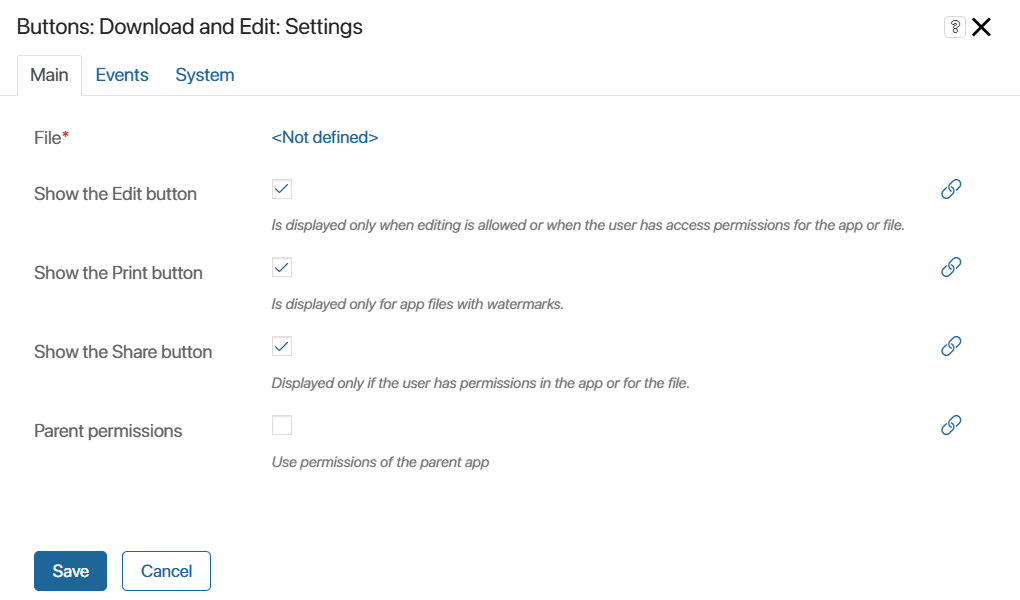Click link icon for Show the Edit button
Viewport: 1020px width, 600px height.
tap(951, 189)
